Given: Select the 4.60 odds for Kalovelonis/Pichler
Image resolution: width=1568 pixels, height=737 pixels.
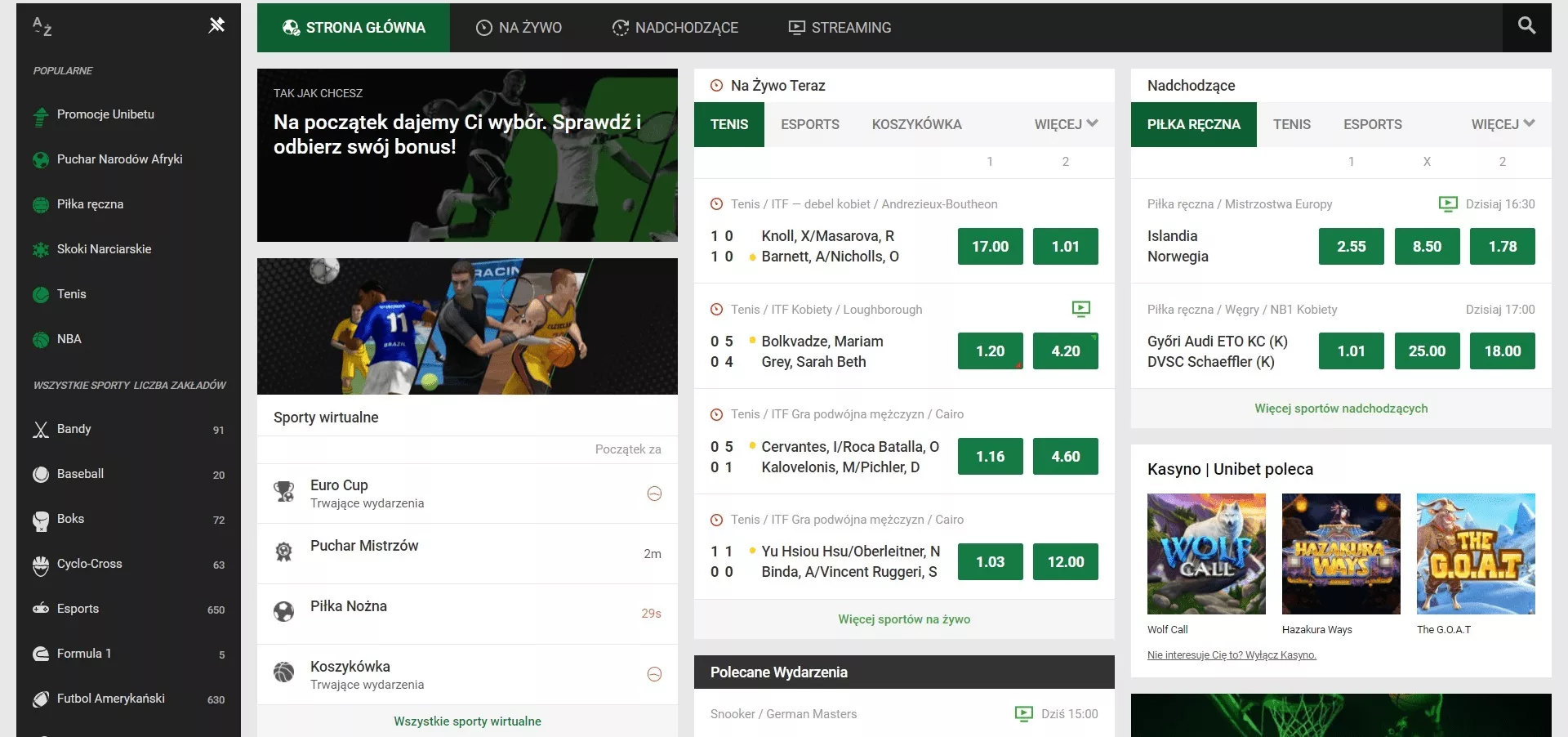Looking at the screenshot, I should point(1065,457).
